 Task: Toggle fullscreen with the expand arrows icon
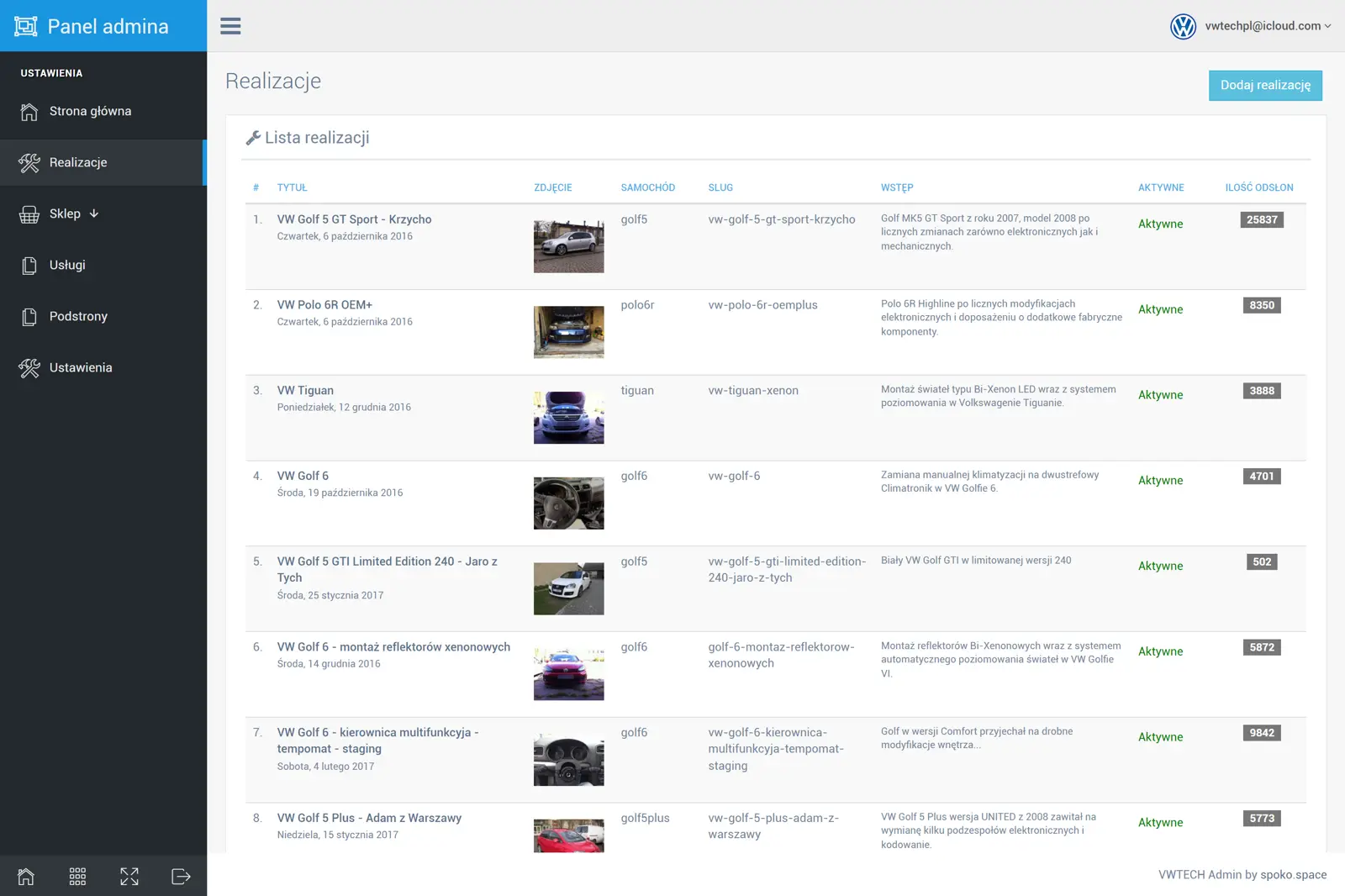129,877
